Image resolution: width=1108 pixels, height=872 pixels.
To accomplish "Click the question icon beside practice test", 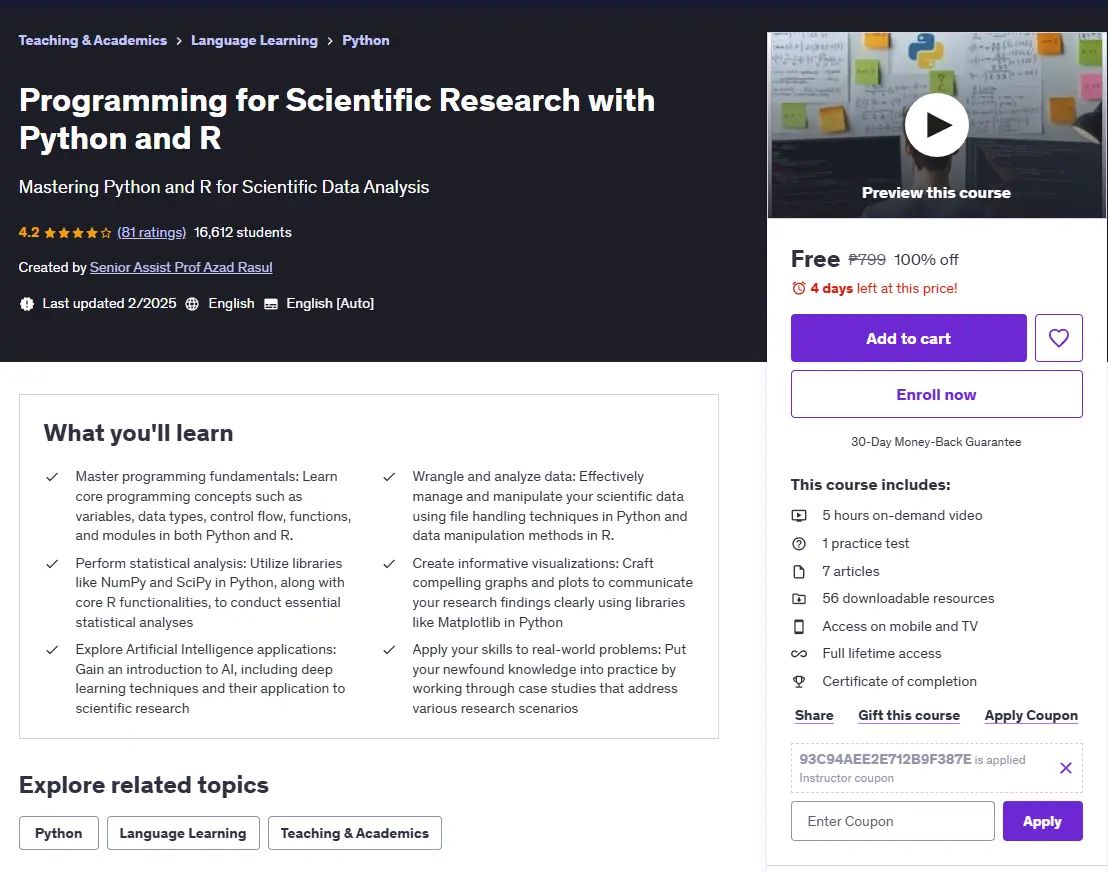I will point(798,543).
